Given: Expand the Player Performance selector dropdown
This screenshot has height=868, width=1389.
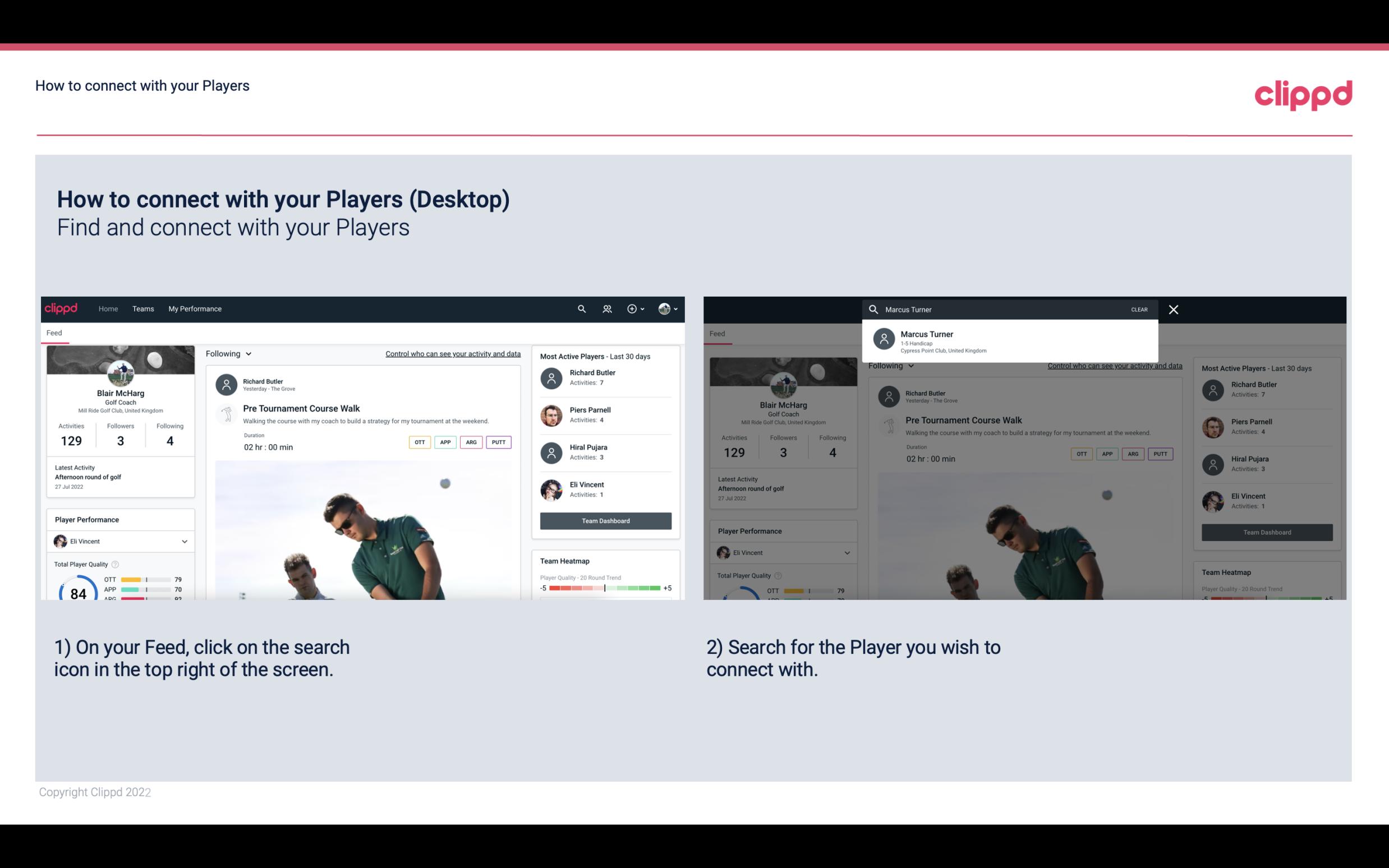Looking at the screenshot, I should pyautogui.click(x=184, y=541).
